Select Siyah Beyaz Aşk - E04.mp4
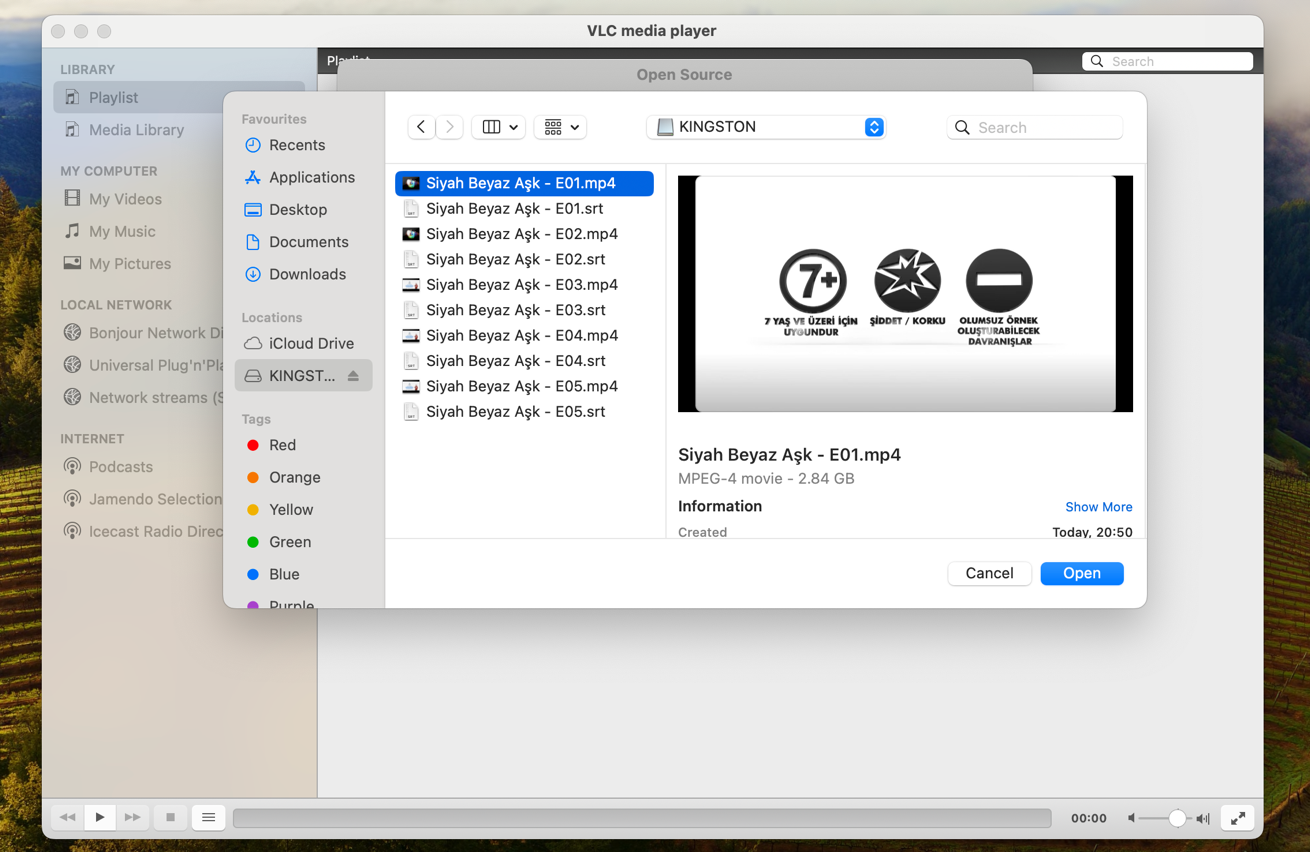This screenshot has height=852, width=1310. coord(524,335)
